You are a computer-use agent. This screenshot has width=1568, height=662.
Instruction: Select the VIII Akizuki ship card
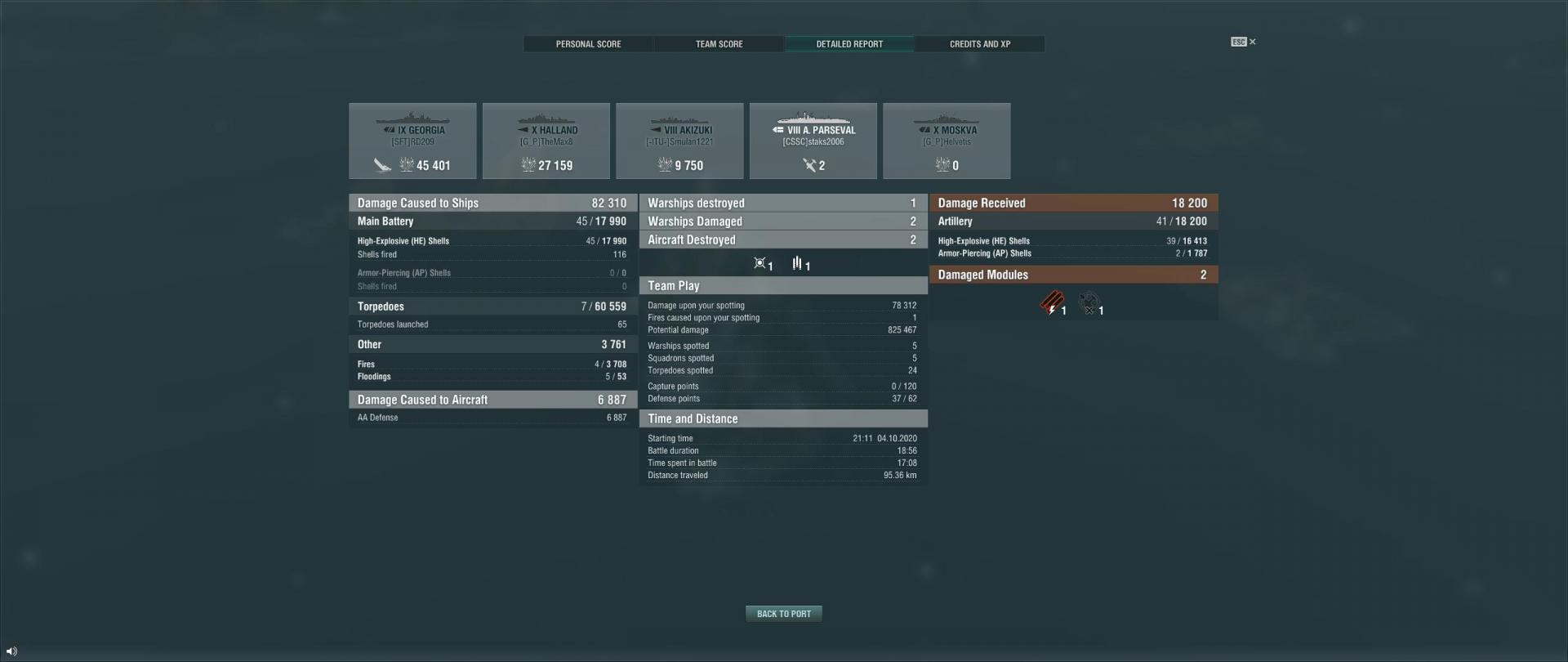pyautogui.click(x=679, y=141)
